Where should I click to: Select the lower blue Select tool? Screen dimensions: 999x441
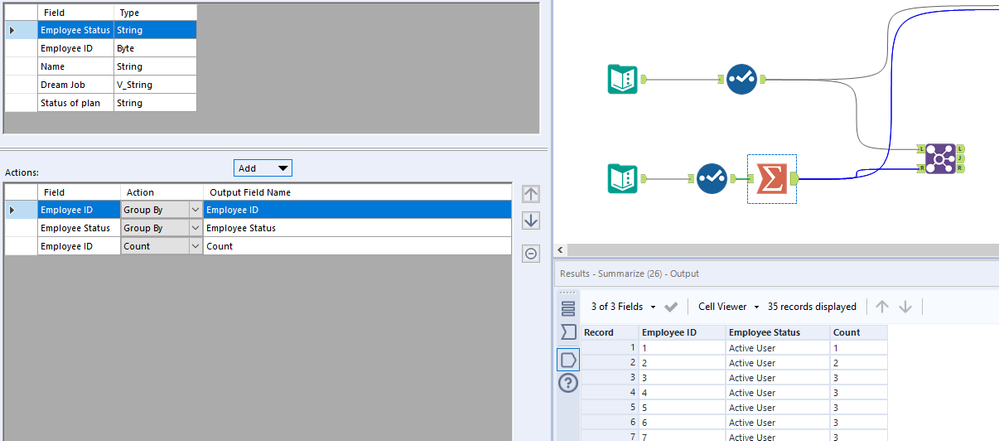[x=711, y=179]
